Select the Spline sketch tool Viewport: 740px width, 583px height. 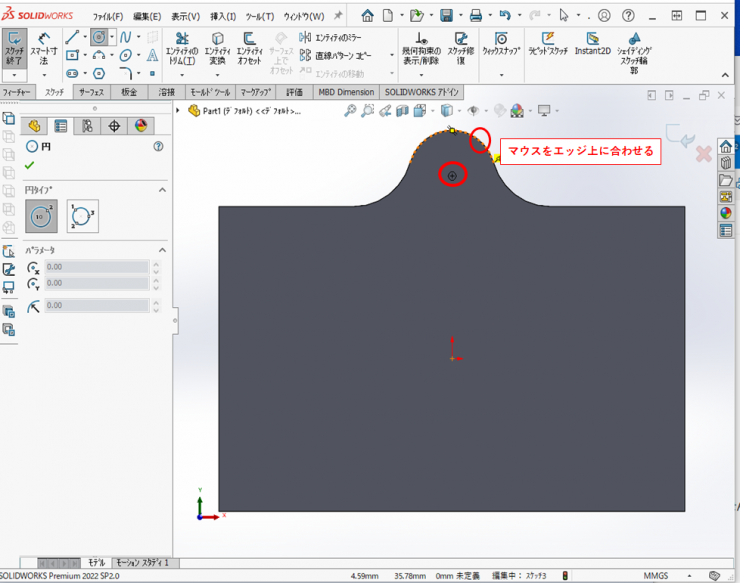click(125, 37)
